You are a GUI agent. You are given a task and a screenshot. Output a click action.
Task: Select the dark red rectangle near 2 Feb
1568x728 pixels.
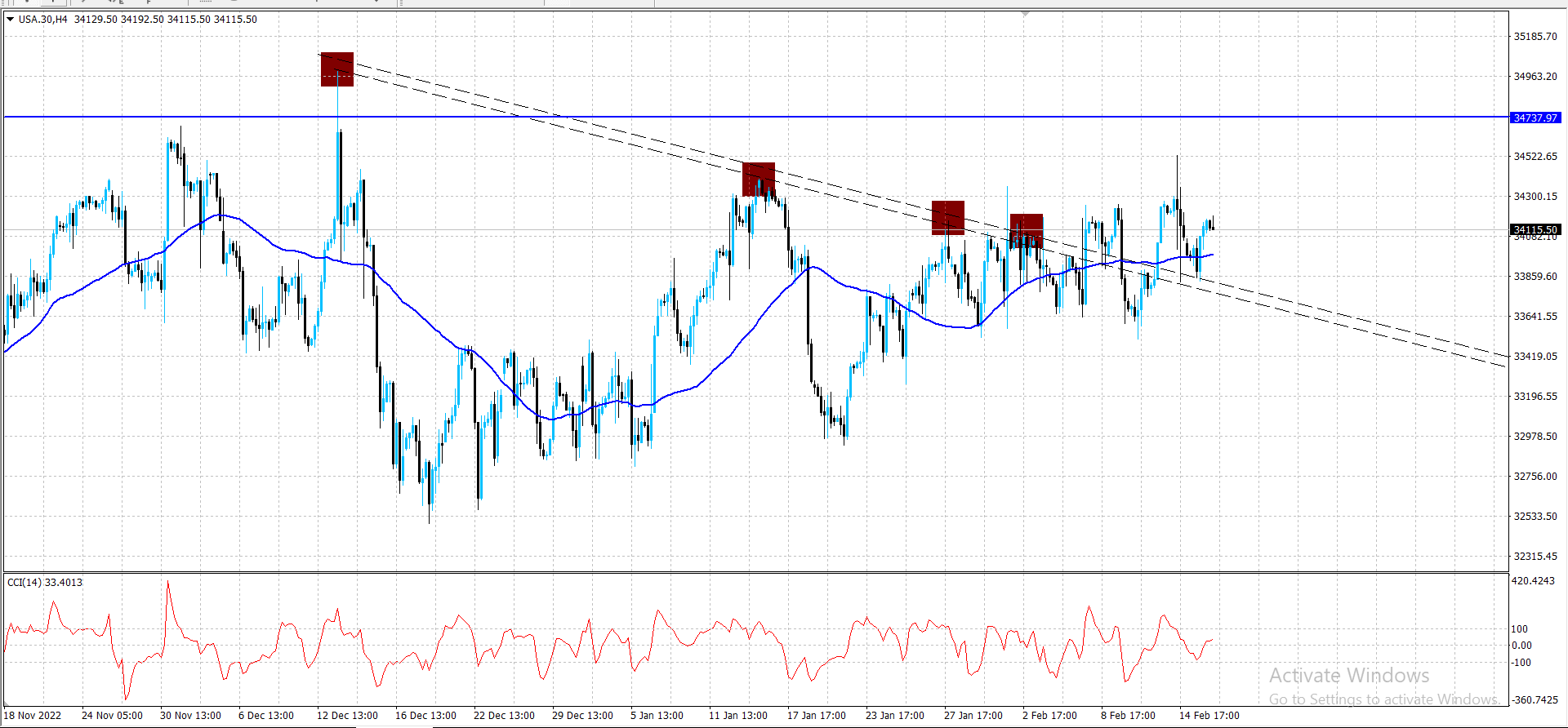(1027, 231)
